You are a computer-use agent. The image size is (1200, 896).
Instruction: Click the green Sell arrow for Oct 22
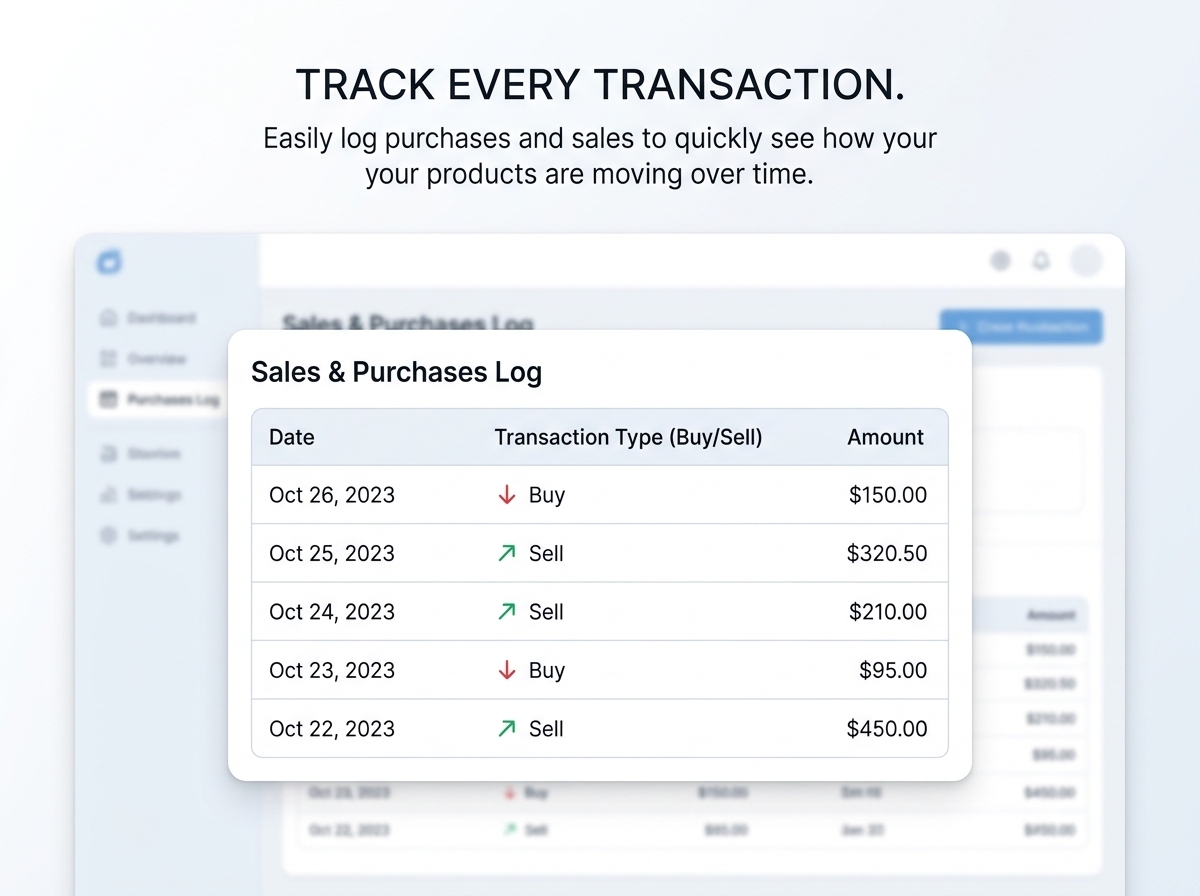coord(507,729)
